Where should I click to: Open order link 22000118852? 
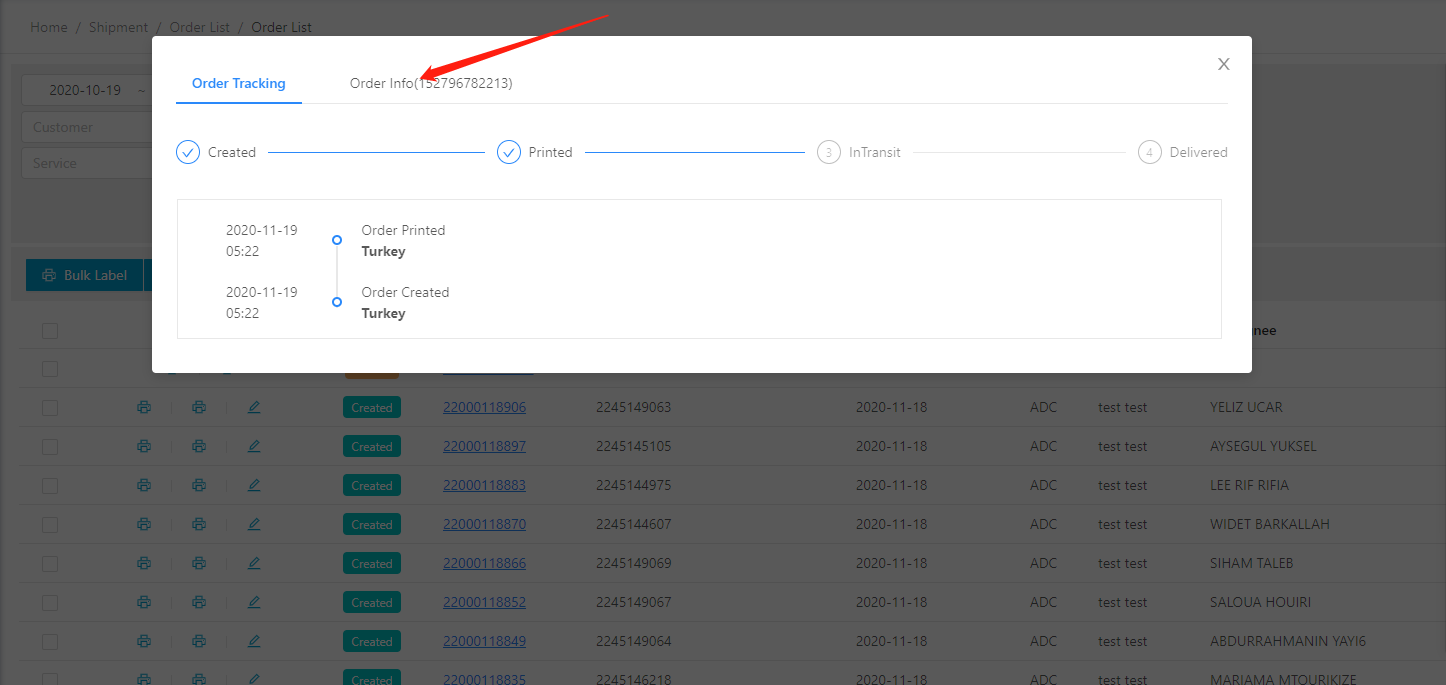[x=484, y=602]
